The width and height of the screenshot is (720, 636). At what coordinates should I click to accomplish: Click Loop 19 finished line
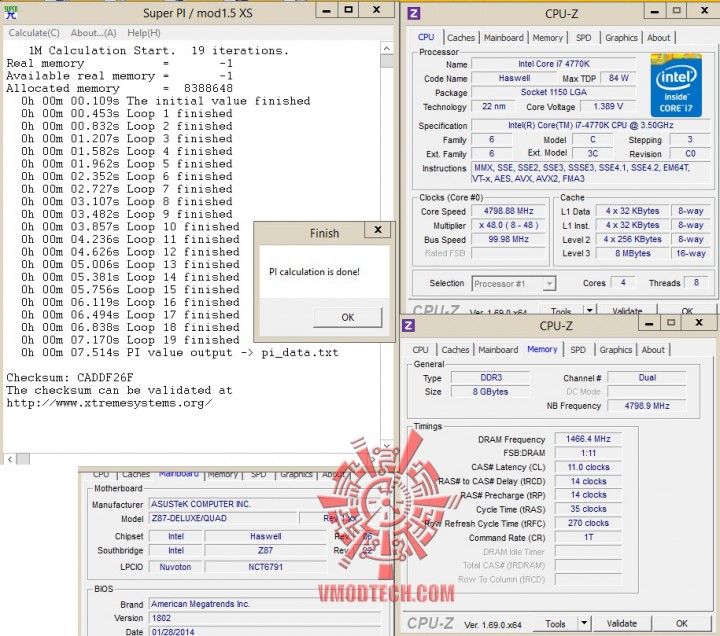130,340
